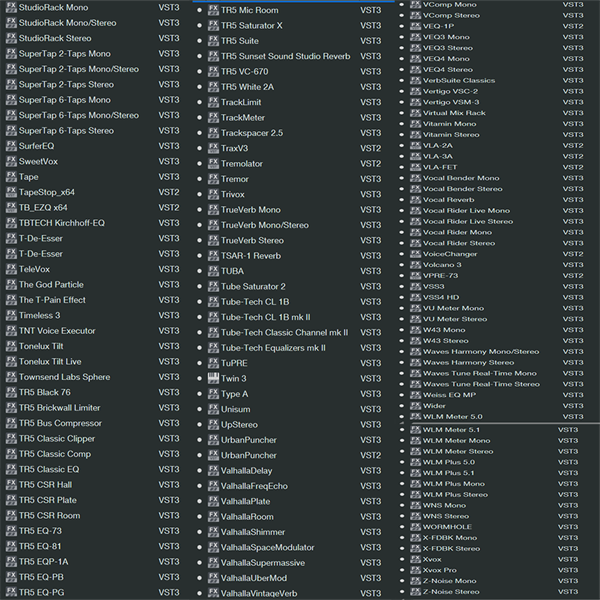Image resolution: width=600 pixels, height=600 pixels.
Task: Click the keyboard instrument icon beside Twin 3
Action: (x=213, y=378)
